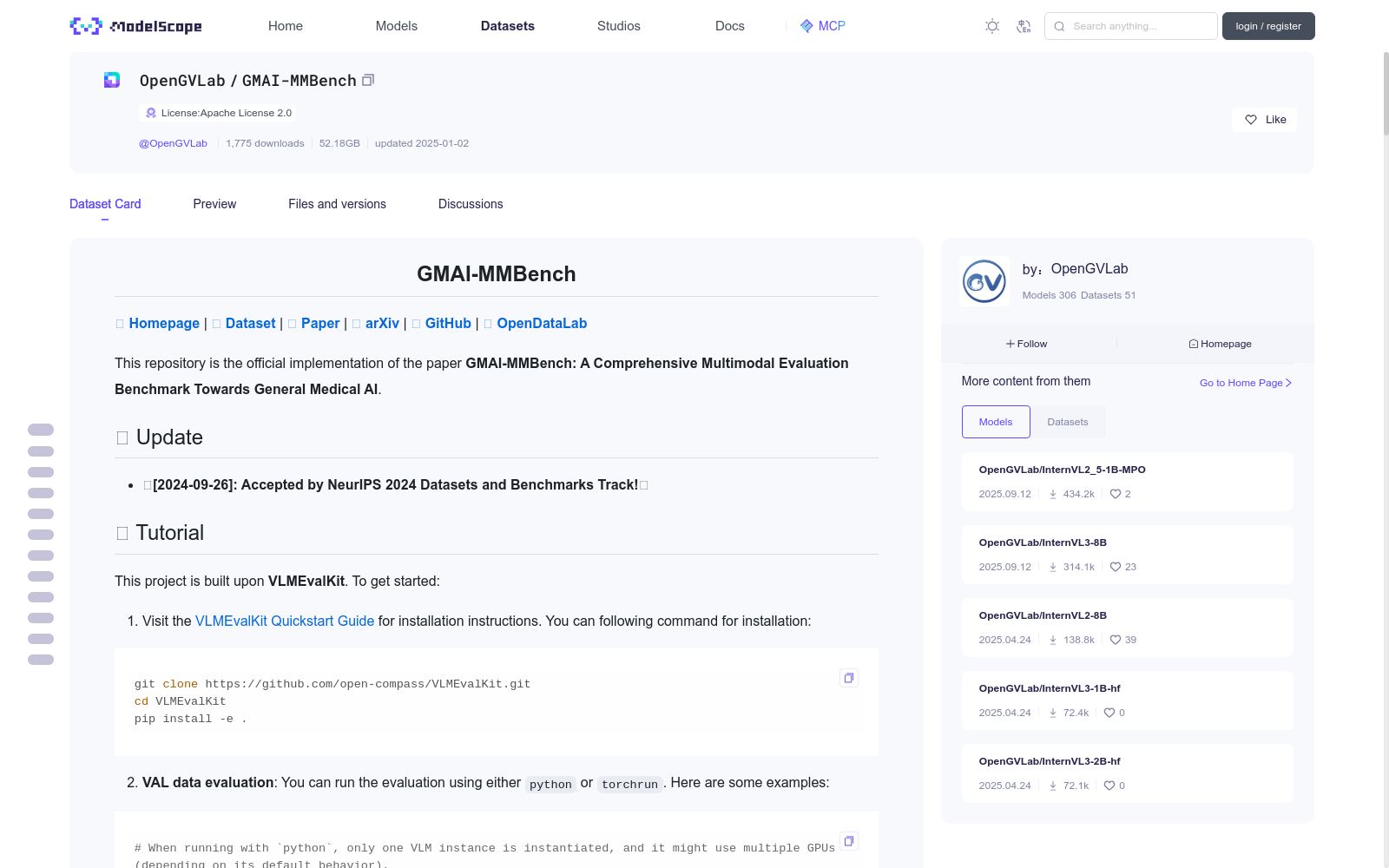This screenshot has height=868, width=1389.
Task: Open the OpenGVLab Homepage button
Action: coord(1220,344)
